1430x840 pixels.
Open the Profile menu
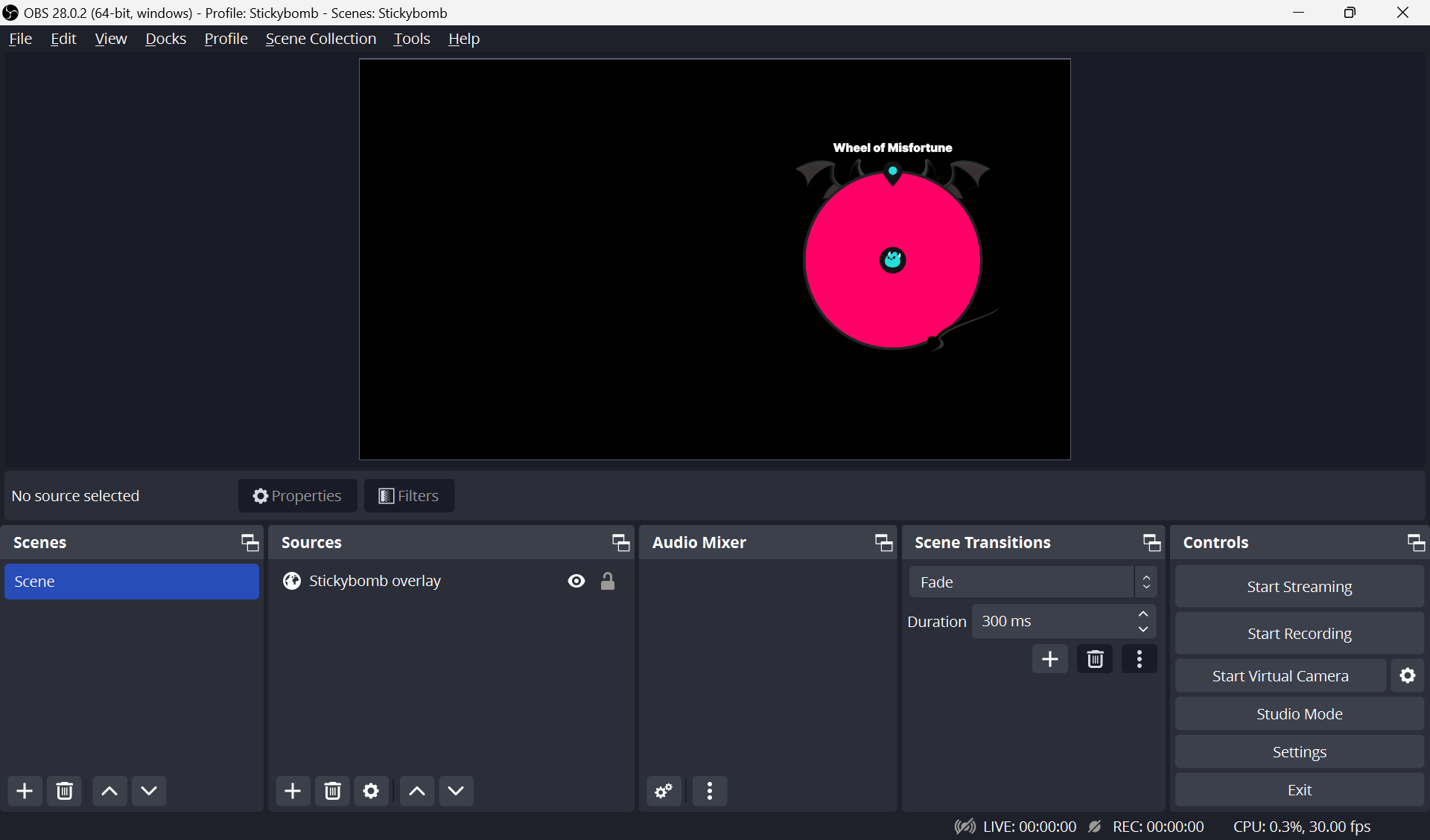[226, 39]
